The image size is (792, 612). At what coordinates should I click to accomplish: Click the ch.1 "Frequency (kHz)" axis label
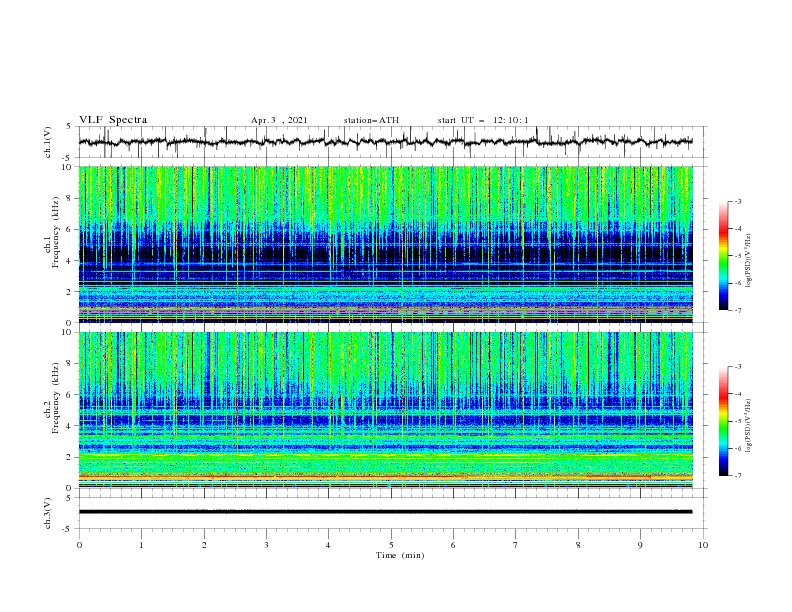(x=55, y=230)
